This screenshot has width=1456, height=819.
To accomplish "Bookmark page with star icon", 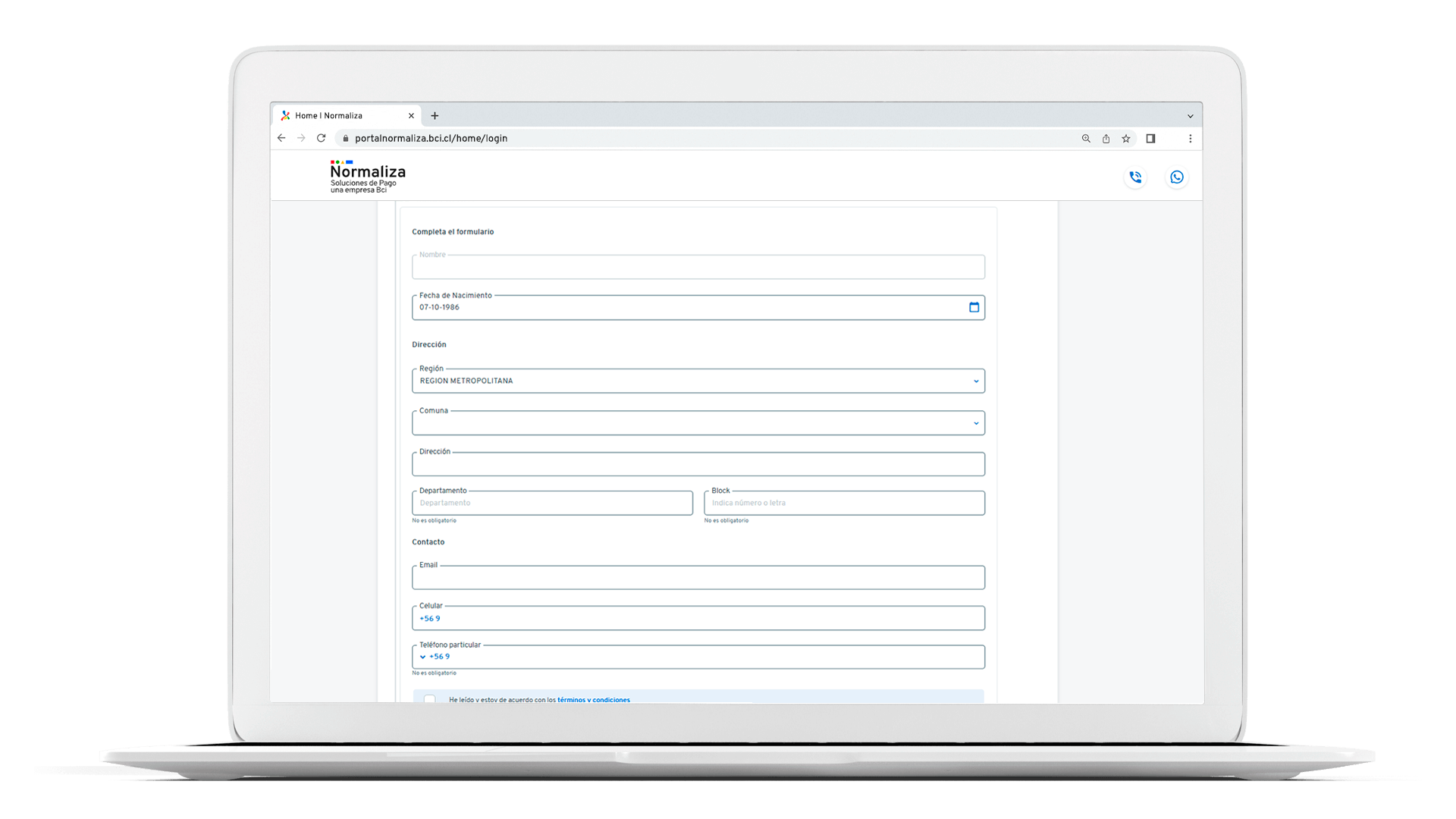I will [1126, 139].
